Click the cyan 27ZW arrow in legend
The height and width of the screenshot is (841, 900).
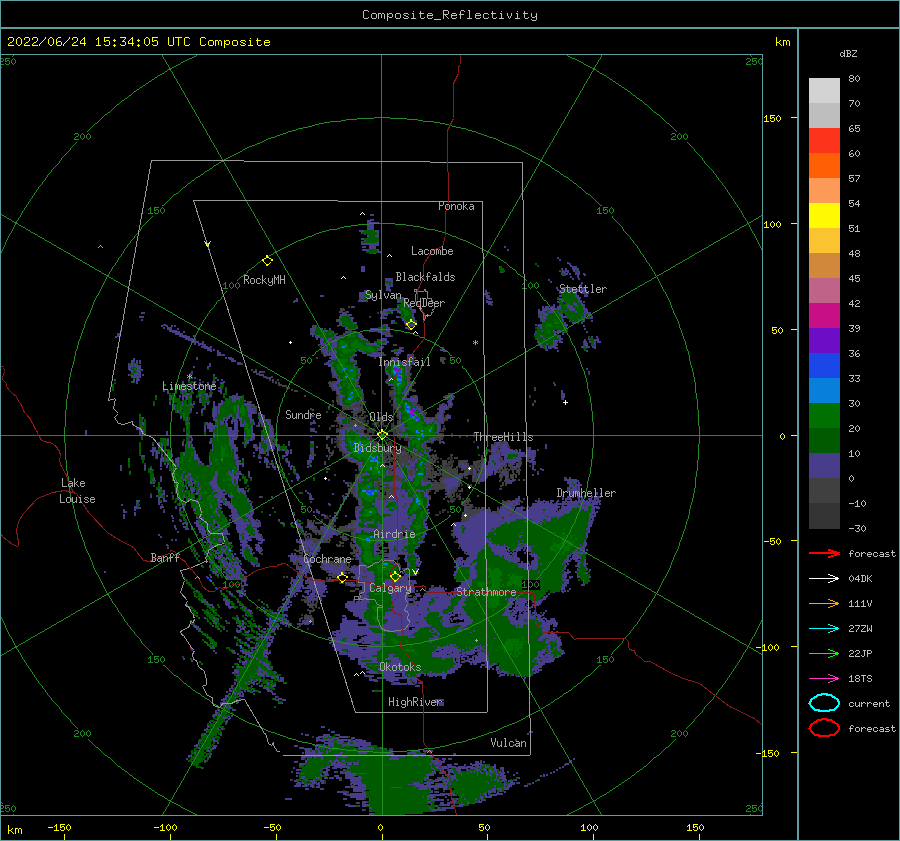tap(824, 629)
